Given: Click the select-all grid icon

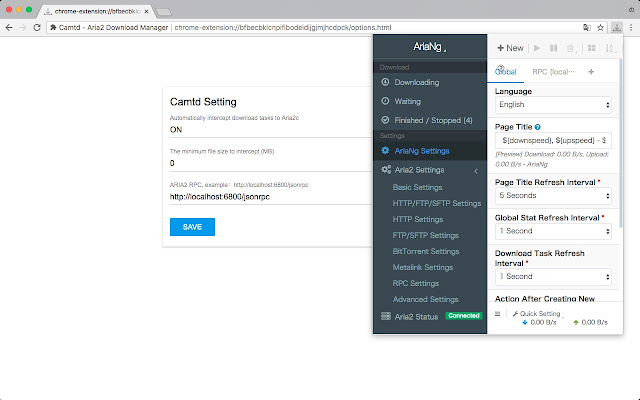Looking at the screenshot, I should (591, 48).
